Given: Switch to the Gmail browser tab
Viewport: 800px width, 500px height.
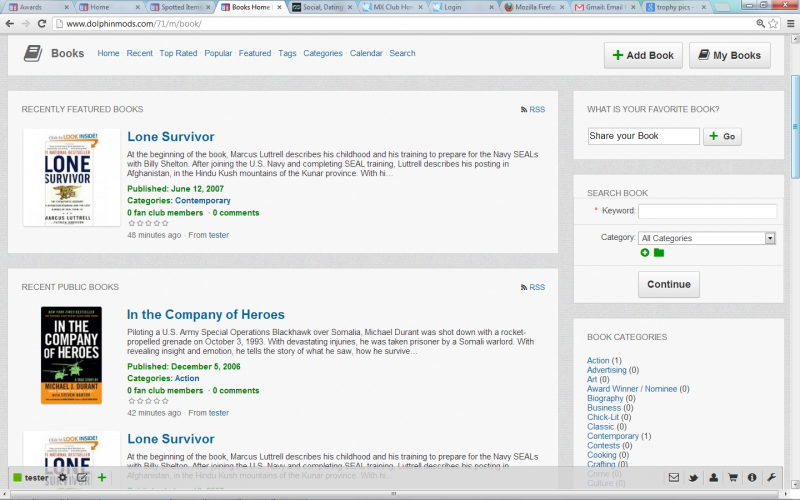Looking at the screenshot, I should [605, 7].
